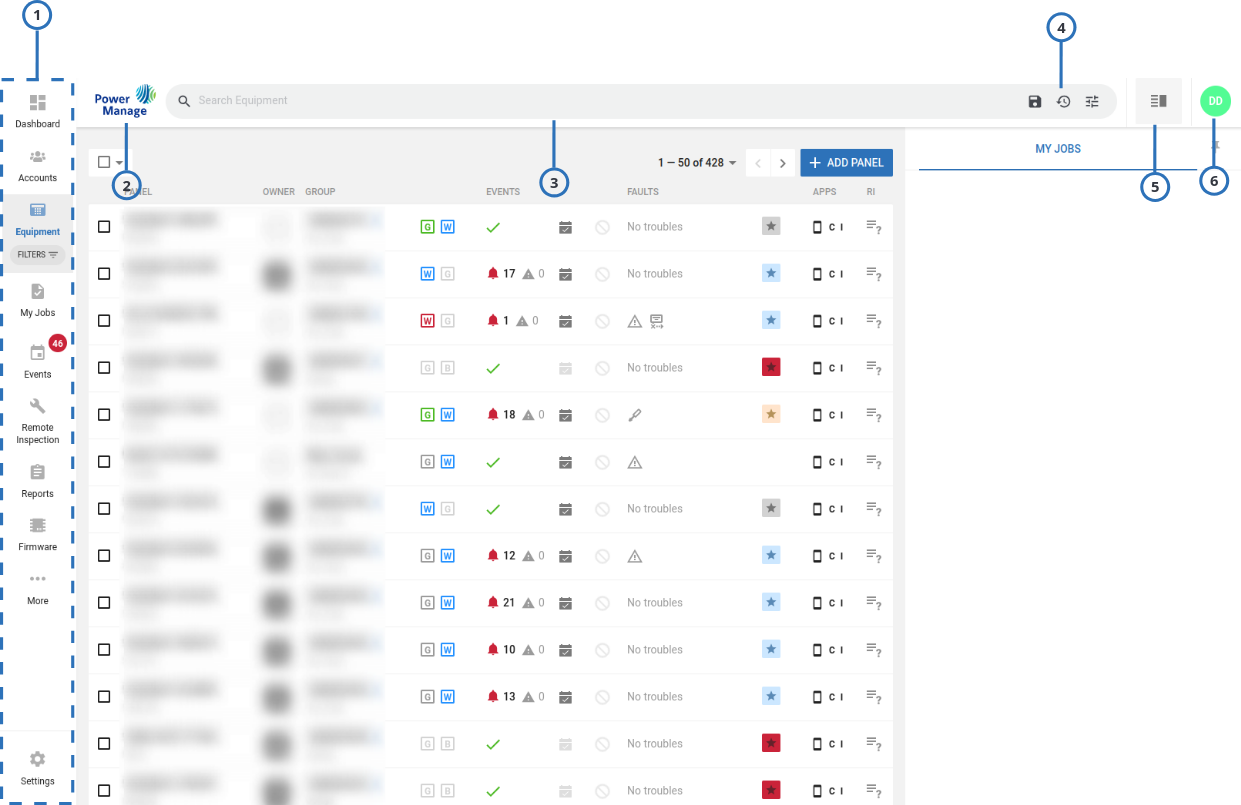
Task: Open the Dashboard page from sidebar
Action: click(37, 110)
